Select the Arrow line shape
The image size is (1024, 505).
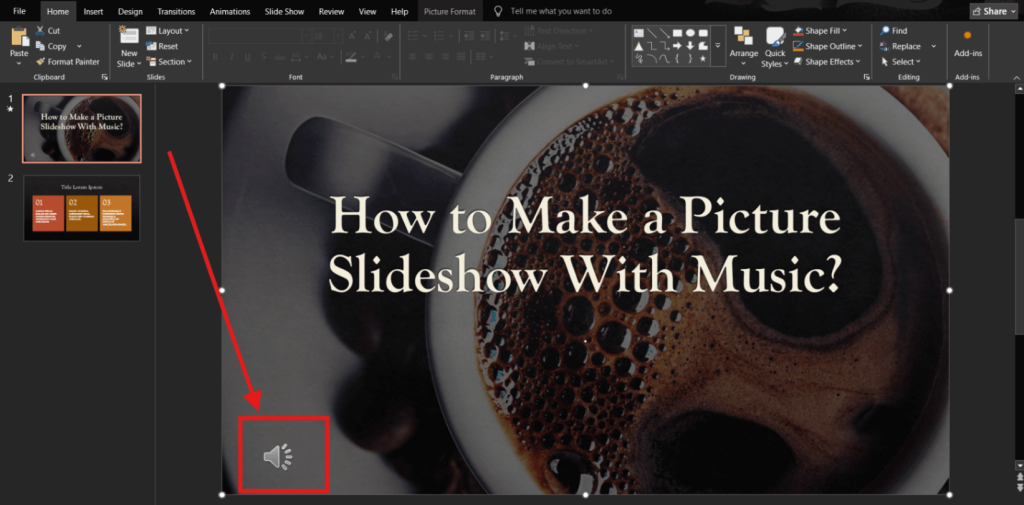(664, 33)
